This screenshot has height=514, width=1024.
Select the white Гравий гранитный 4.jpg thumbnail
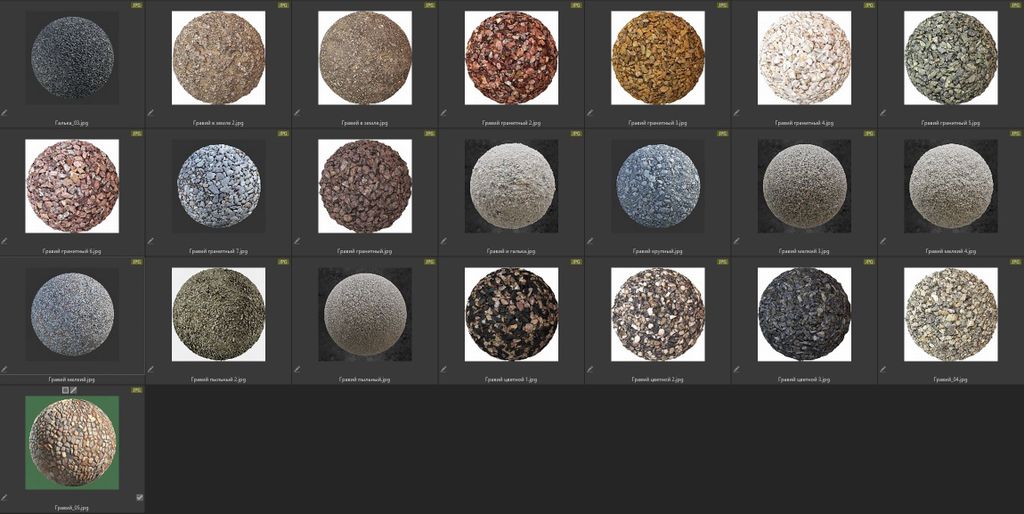tap(804, 58)
